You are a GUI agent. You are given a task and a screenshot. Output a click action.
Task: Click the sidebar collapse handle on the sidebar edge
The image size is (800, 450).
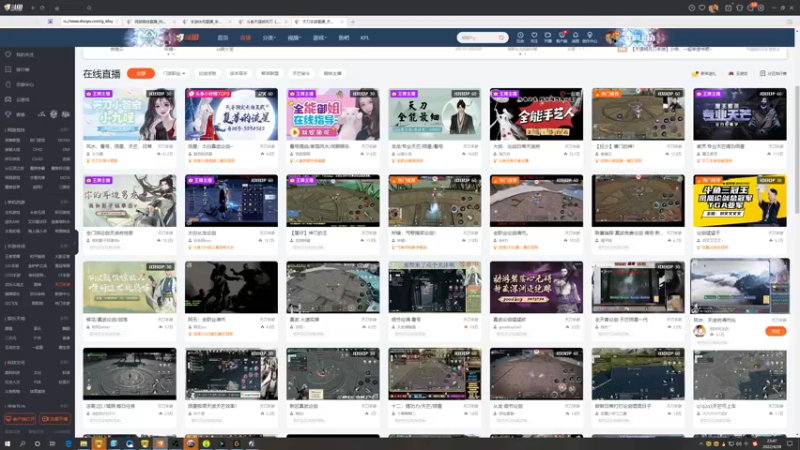click(76, 243)
